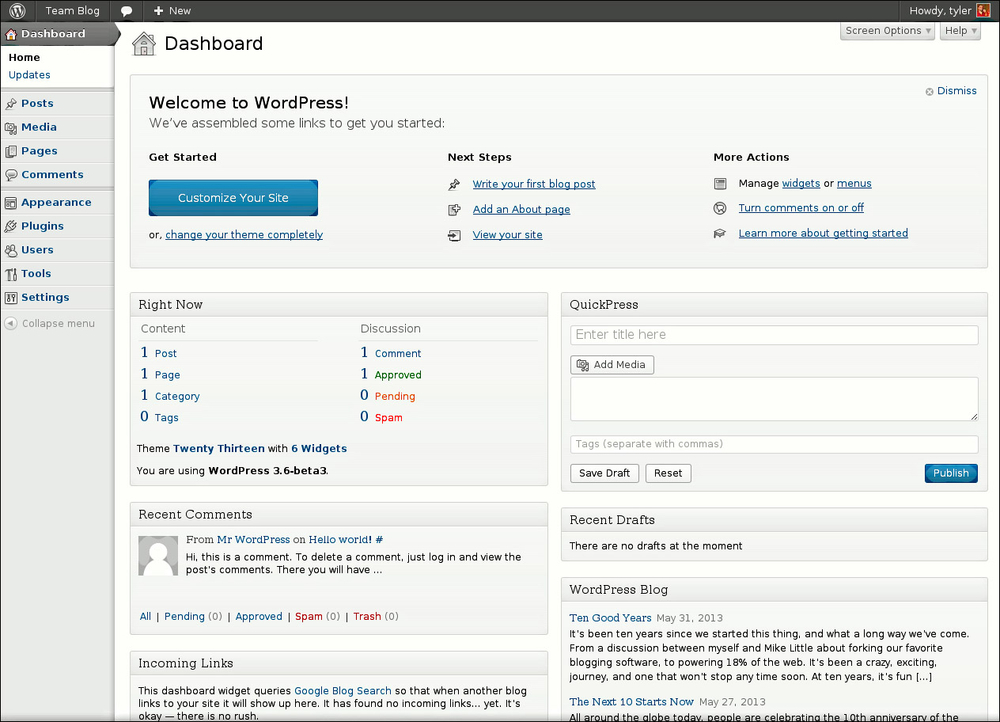Open the Pages menu
Screen dimensions: 1000x722
pos(39,151)
